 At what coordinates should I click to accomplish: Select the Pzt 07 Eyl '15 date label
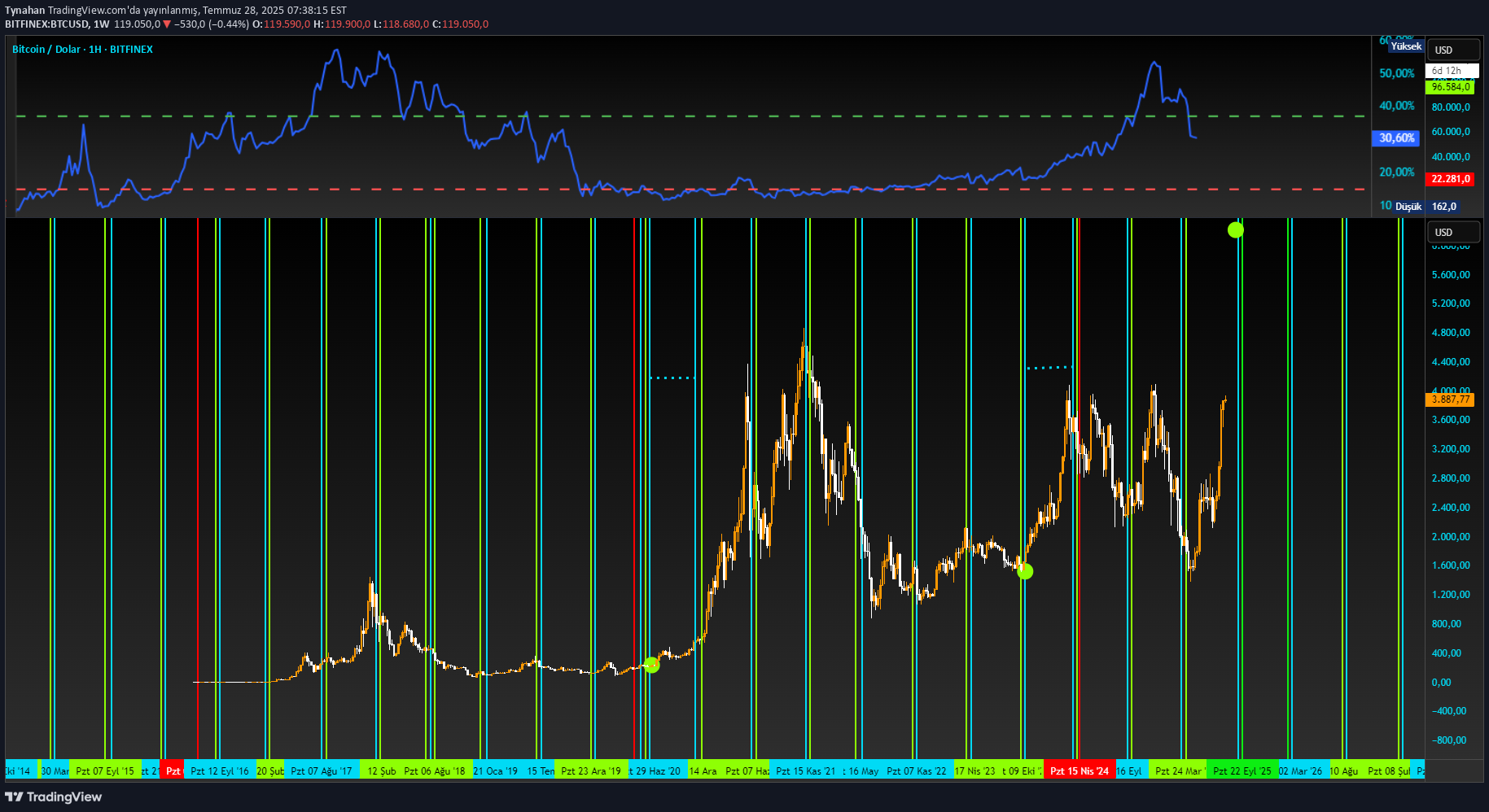[x=104, y=771]
